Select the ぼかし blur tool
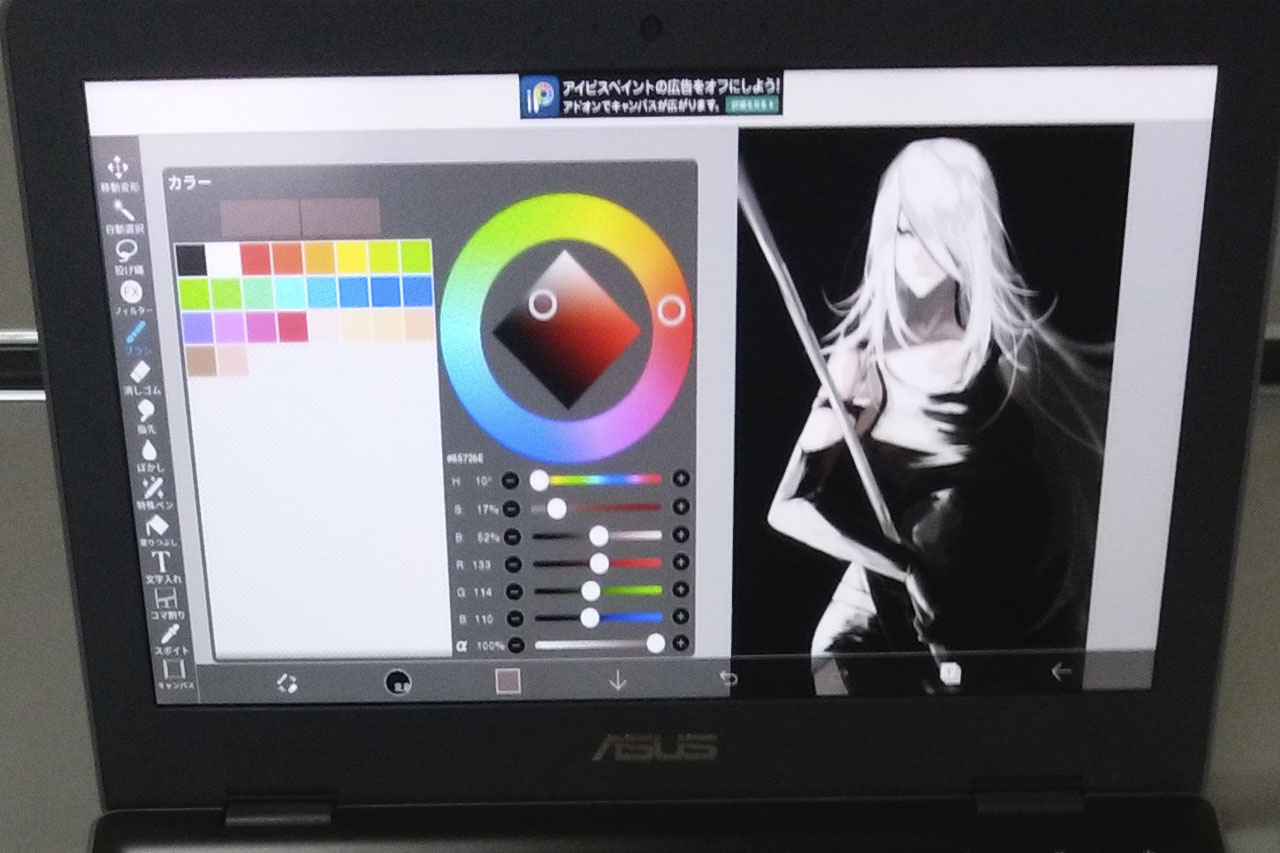The image size is (1280, 853). point(150,455)
